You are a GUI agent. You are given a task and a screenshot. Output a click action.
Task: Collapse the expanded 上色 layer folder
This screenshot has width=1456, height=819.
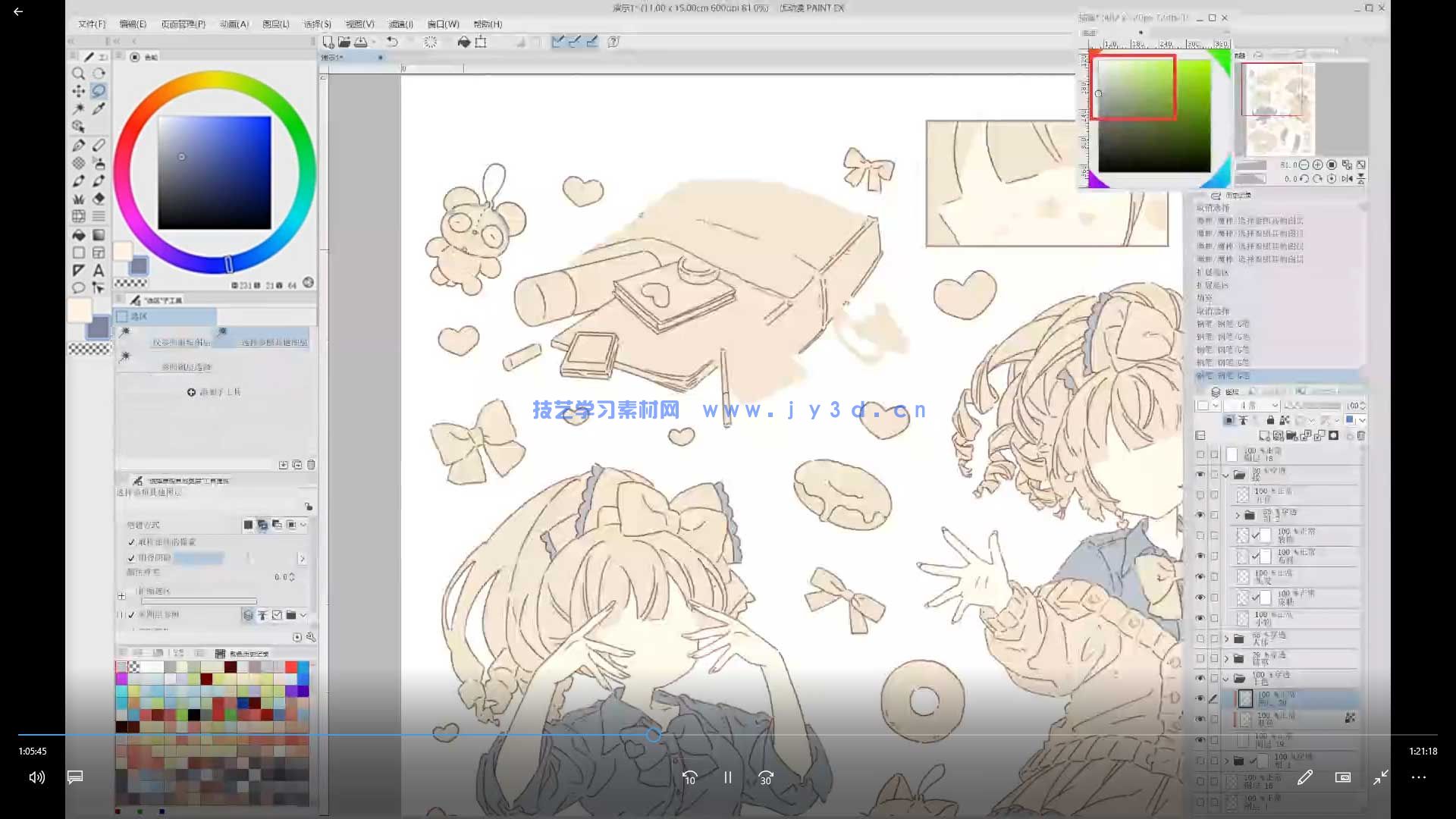tap(1226, 678)
